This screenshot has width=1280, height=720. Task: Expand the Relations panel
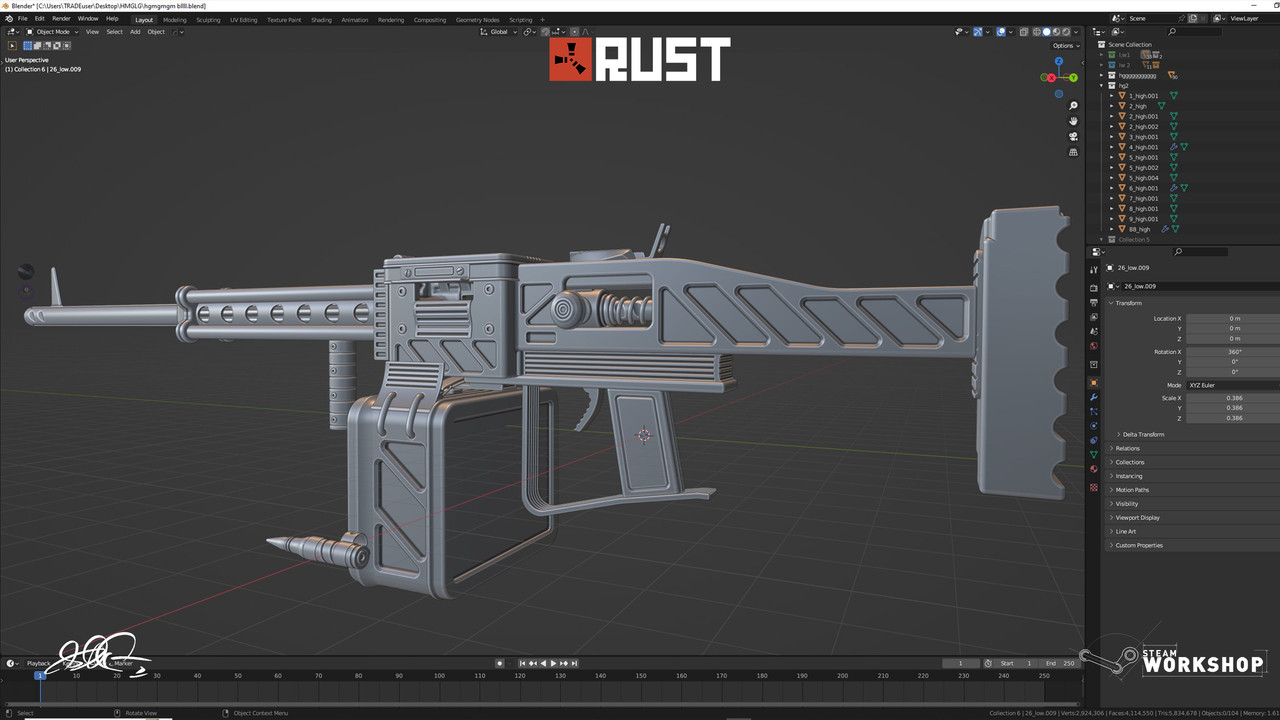(x=1126, y=448)
